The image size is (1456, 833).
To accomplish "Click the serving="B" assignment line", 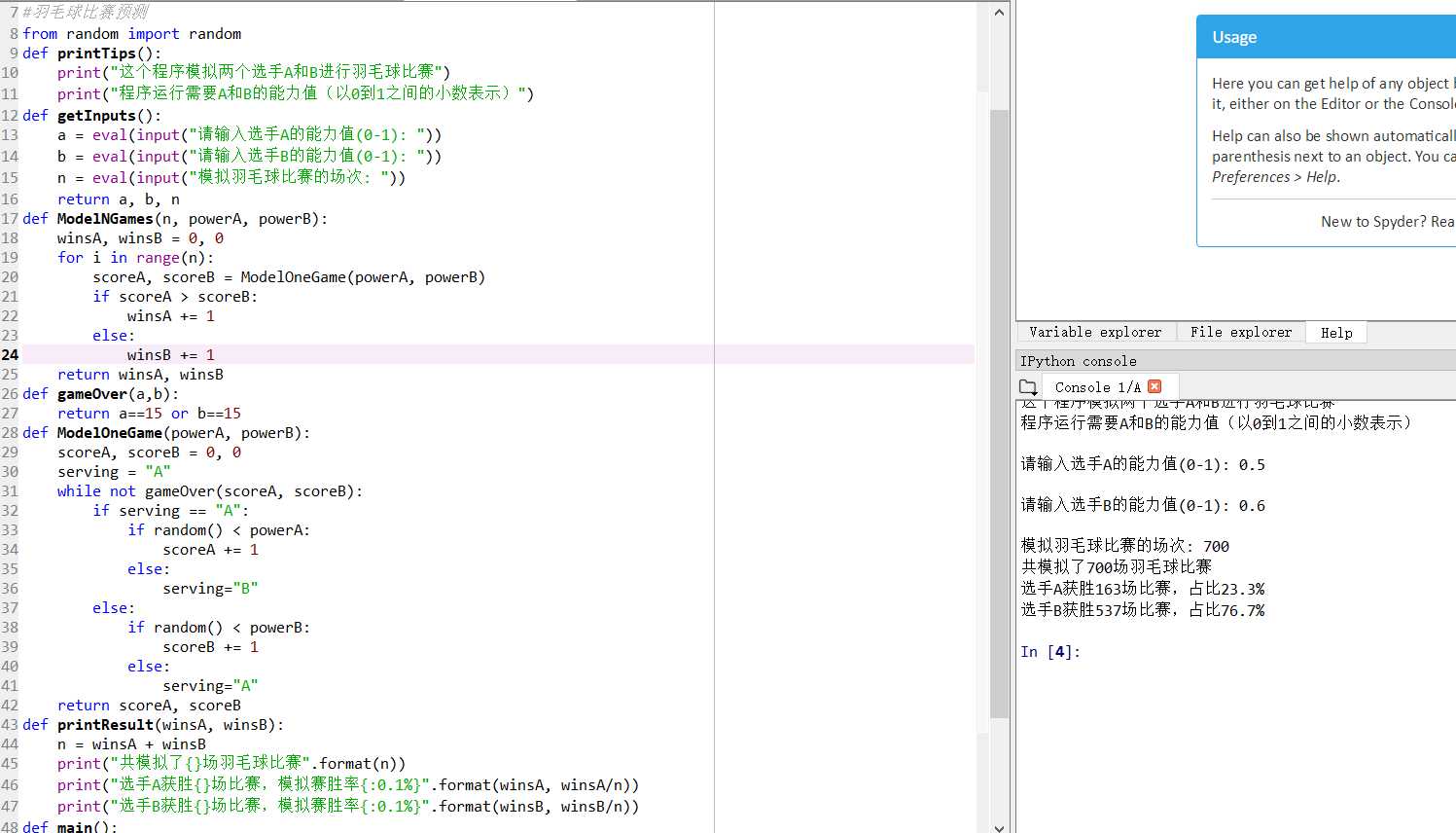I will (211, 589).
